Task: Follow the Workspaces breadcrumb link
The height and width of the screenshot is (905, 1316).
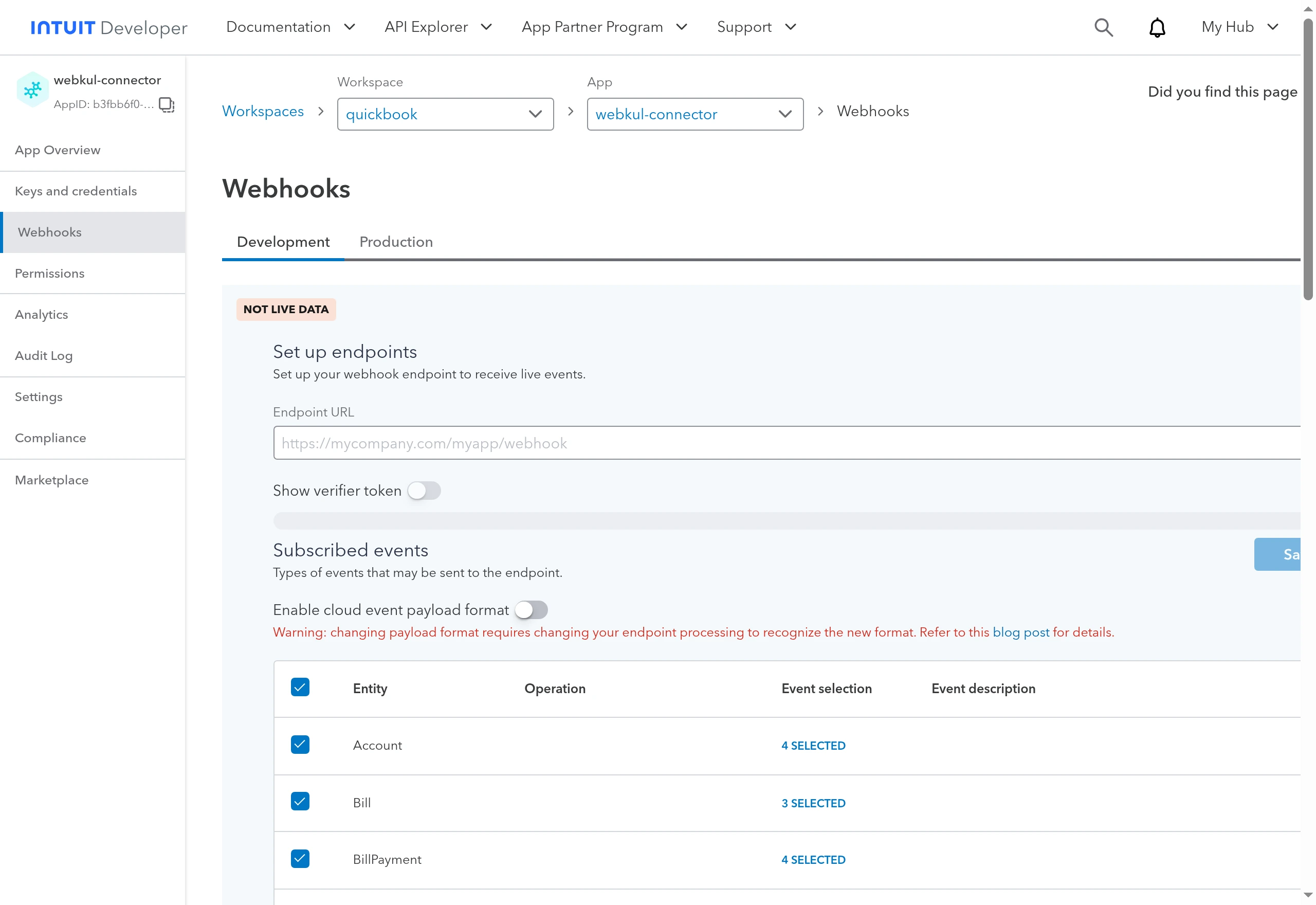Action: [x=263, y=111]
